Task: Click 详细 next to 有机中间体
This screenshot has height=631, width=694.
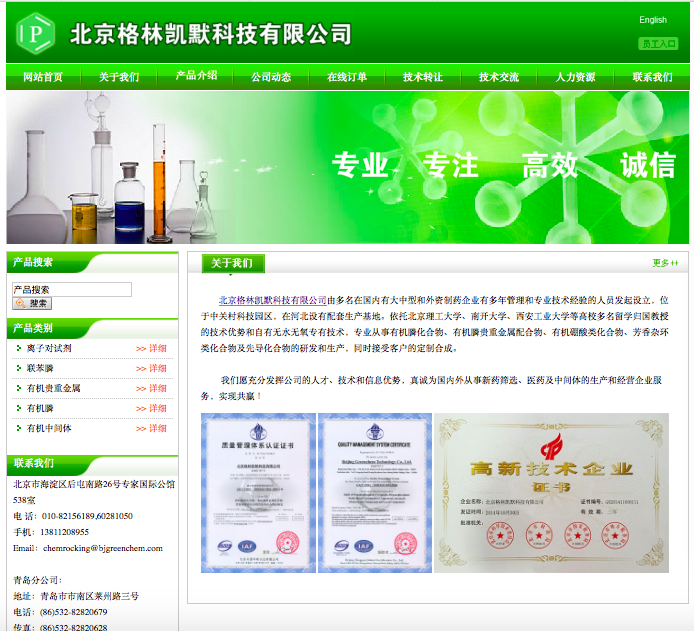Action: tap(151, 428)
